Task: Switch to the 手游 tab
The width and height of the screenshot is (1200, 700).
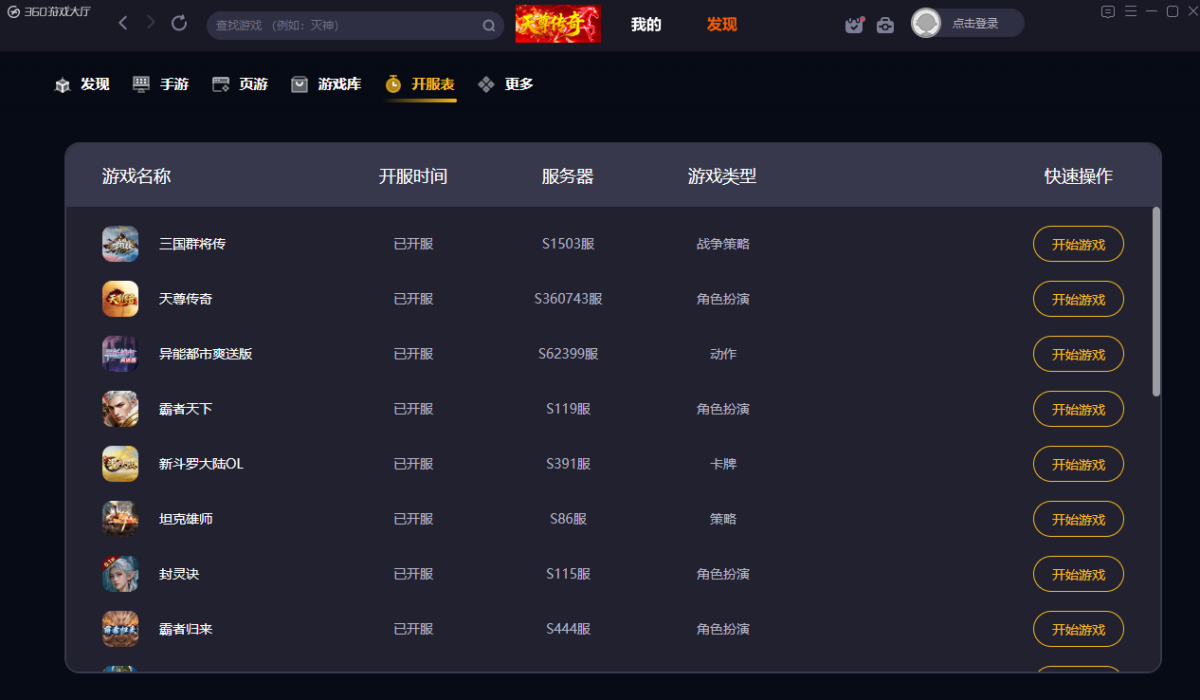Action: [161, 85]
